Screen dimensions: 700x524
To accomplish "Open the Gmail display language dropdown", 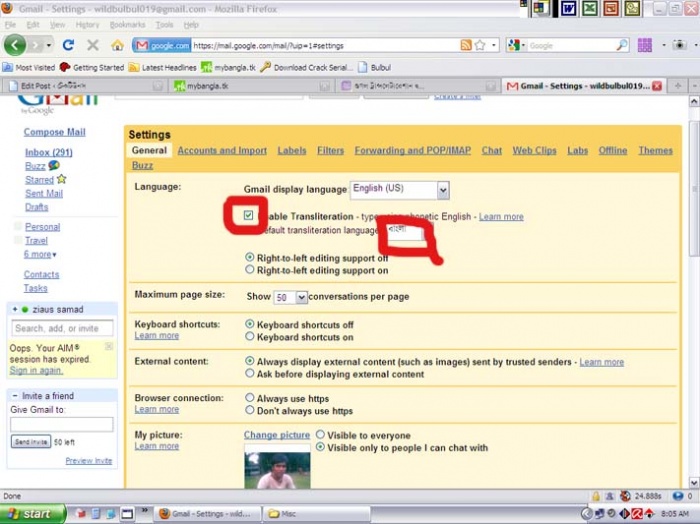I will 400,190.
